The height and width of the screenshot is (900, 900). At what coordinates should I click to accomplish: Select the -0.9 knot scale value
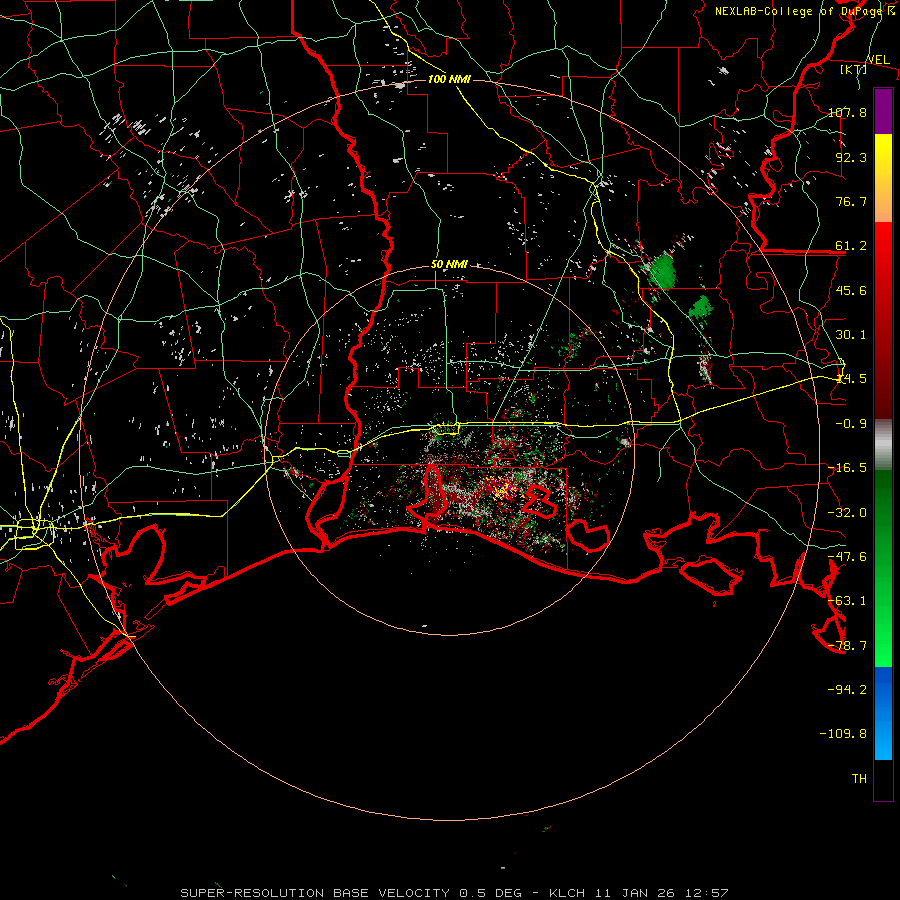(851, 424)
